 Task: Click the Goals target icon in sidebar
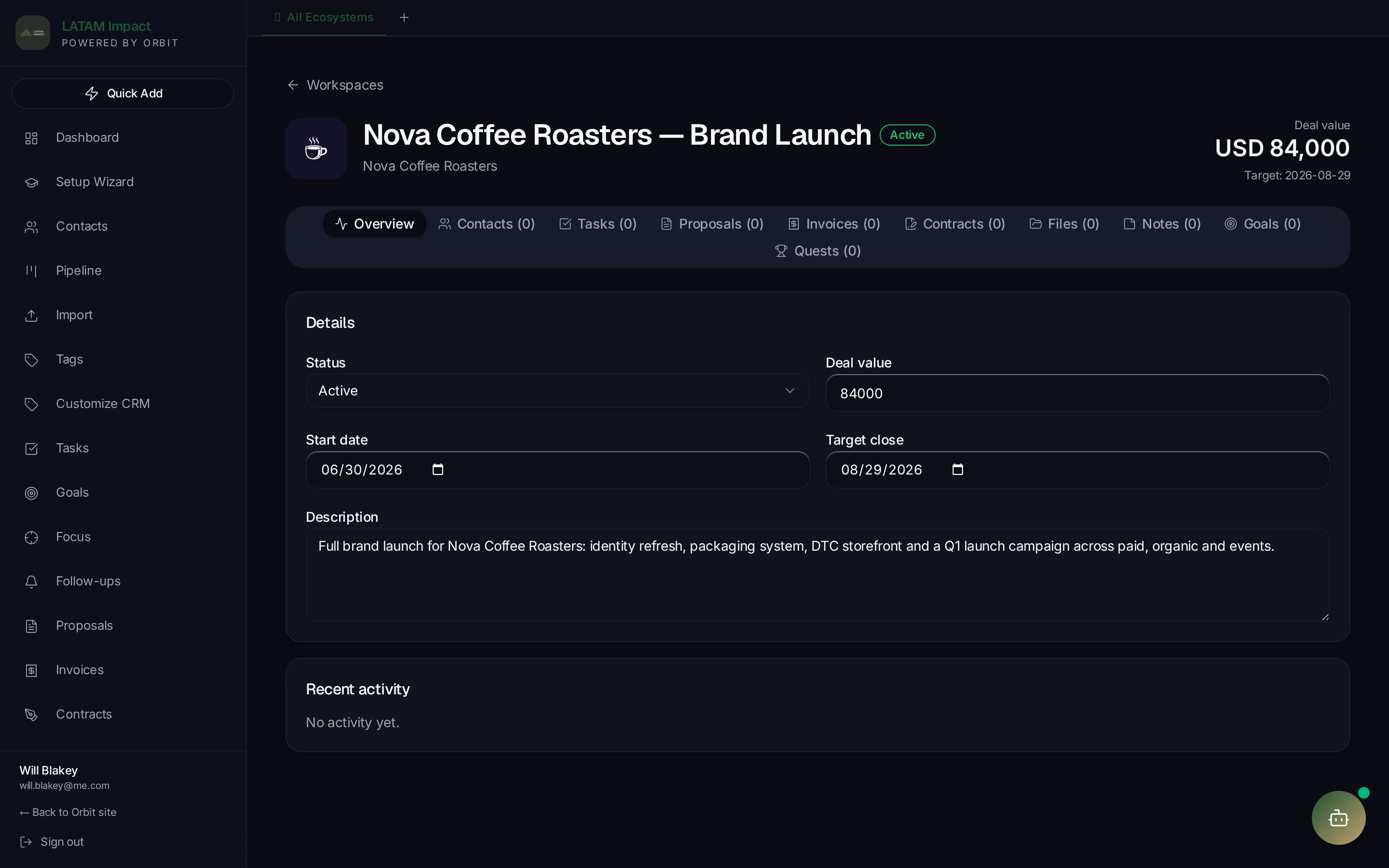click(x=31, y=493)
